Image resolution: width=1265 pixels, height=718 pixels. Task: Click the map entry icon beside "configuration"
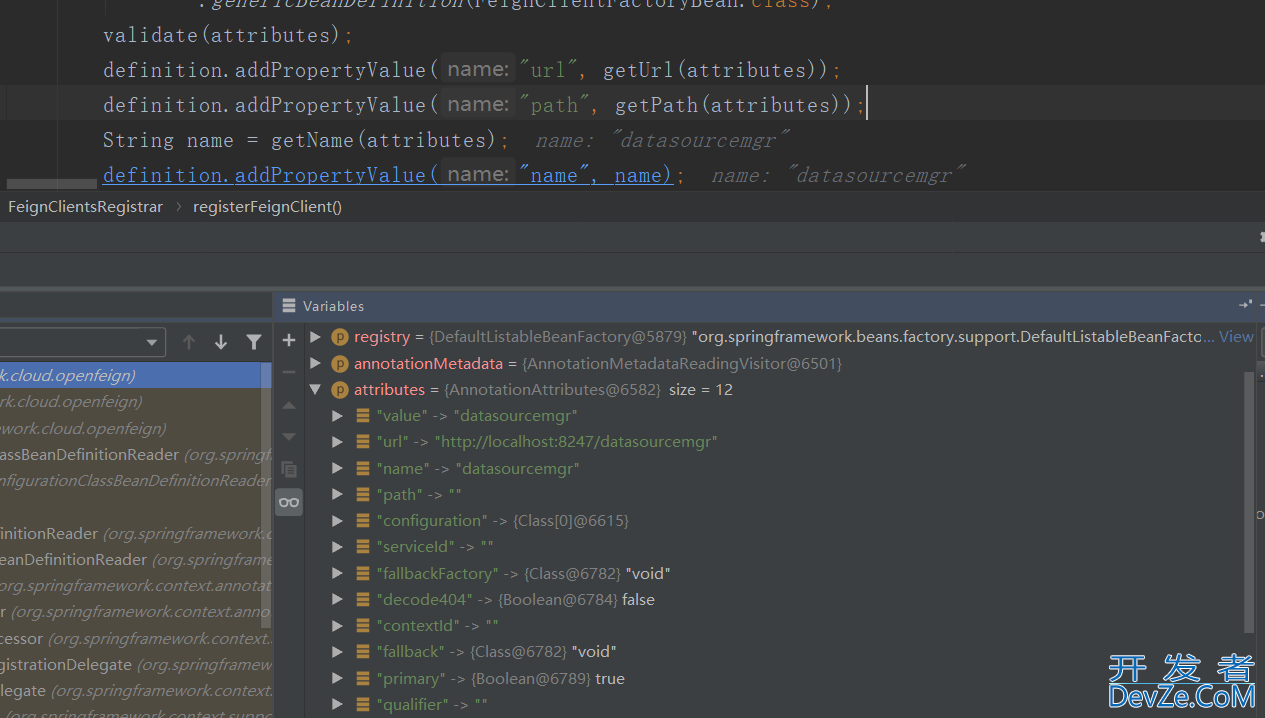[x=363, y=521]
